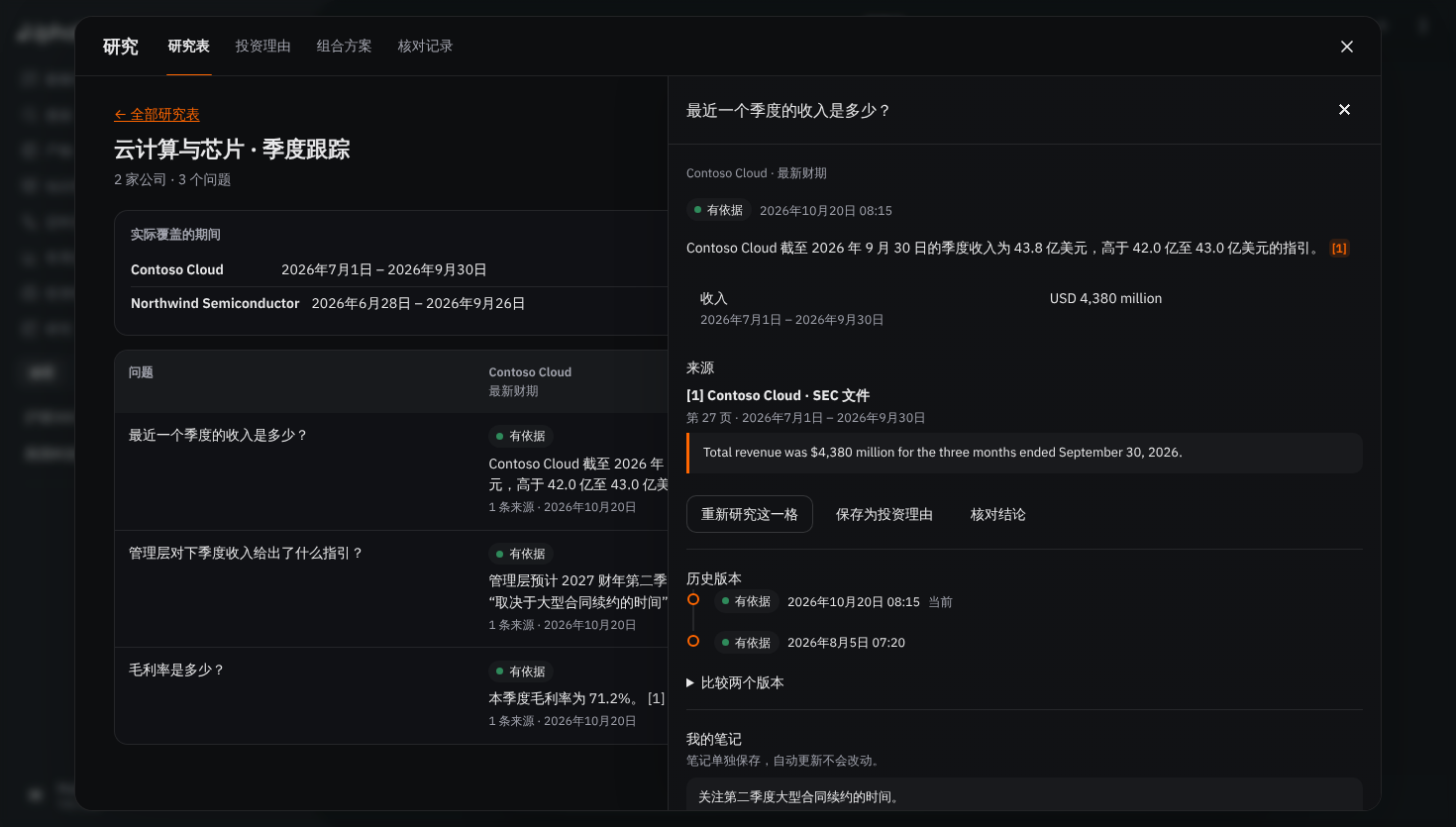Click 保存为投资理由 button
Image resolution: width=1456 pixels, height=827 pixels.
click(x=884, y=514)
